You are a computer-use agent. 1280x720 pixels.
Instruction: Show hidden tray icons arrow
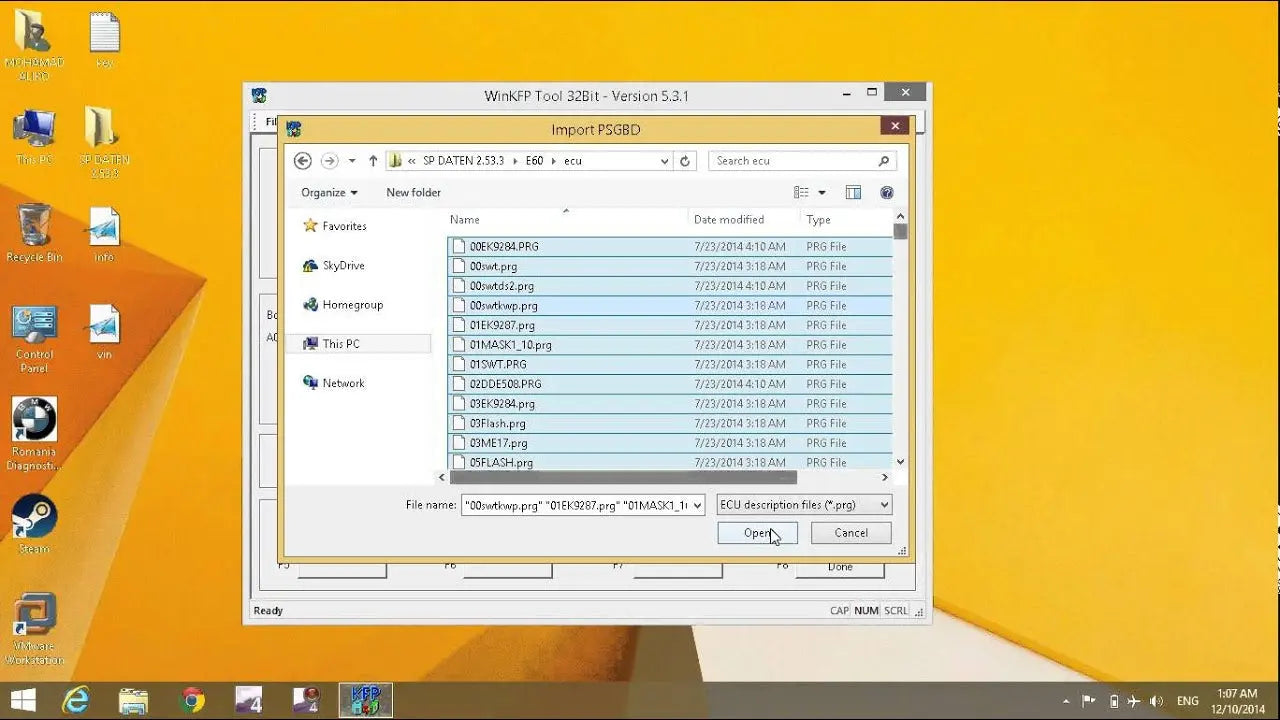pos(1065,701)
